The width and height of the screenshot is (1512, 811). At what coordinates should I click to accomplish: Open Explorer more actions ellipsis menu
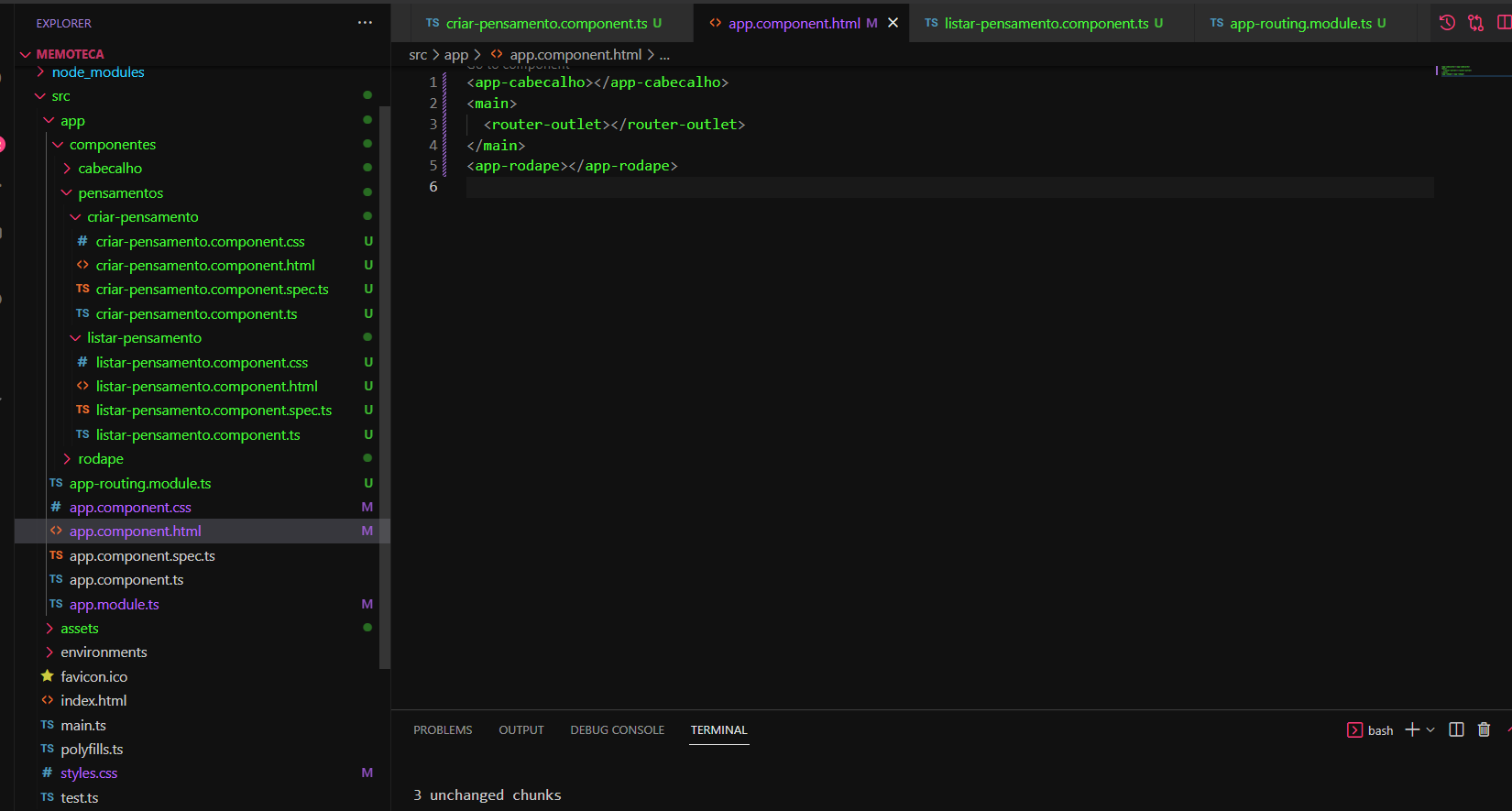click(x=365, y=23)
